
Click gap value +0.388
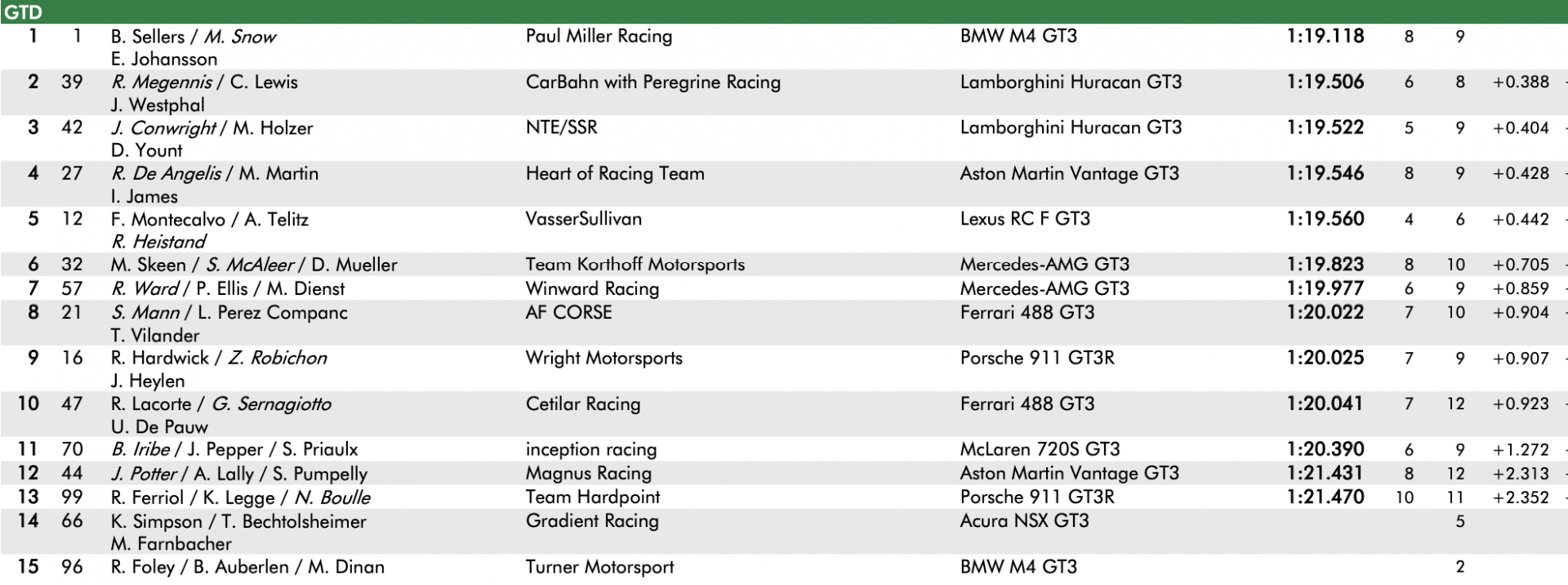(x=1521, y=83)
